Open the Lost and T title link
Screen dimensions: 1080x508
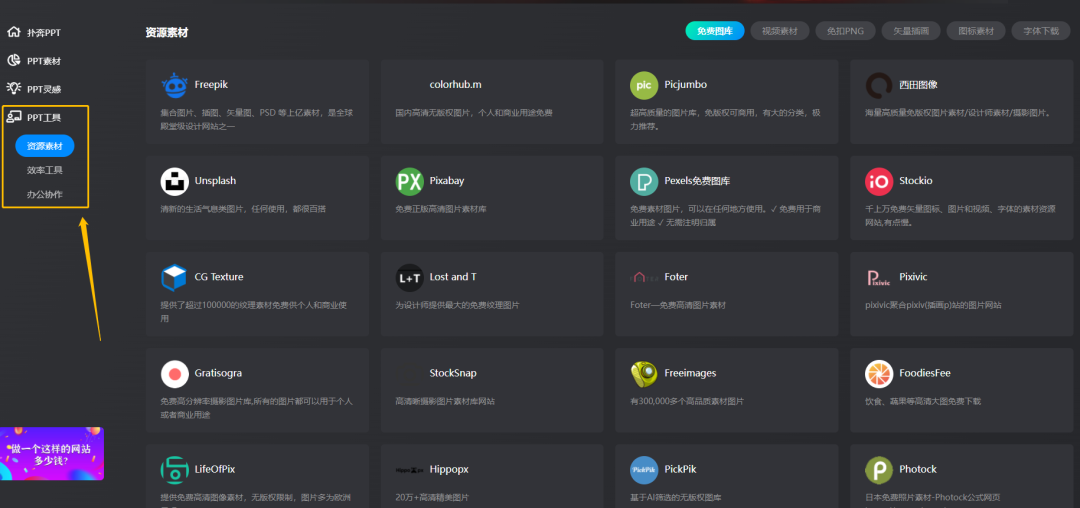tap(453, 277)
